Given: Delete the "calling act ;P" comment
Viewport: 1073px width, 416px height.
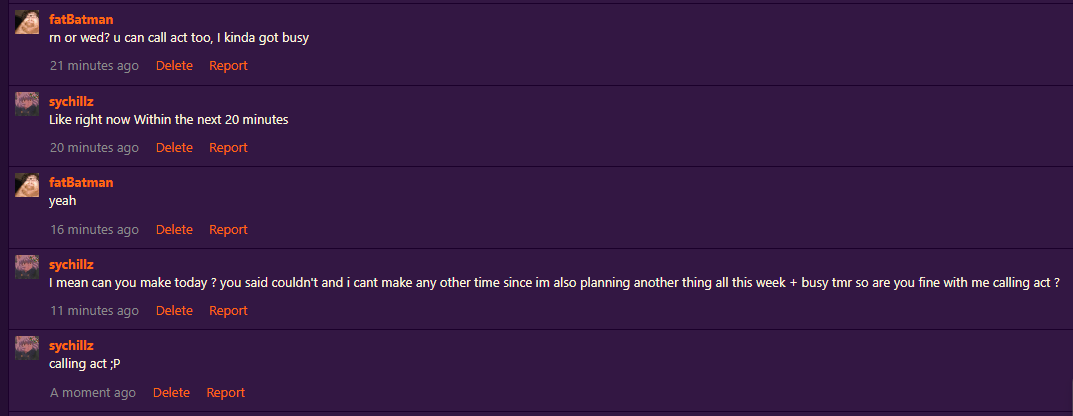Looking at the screenshot, I should [171, 393].
